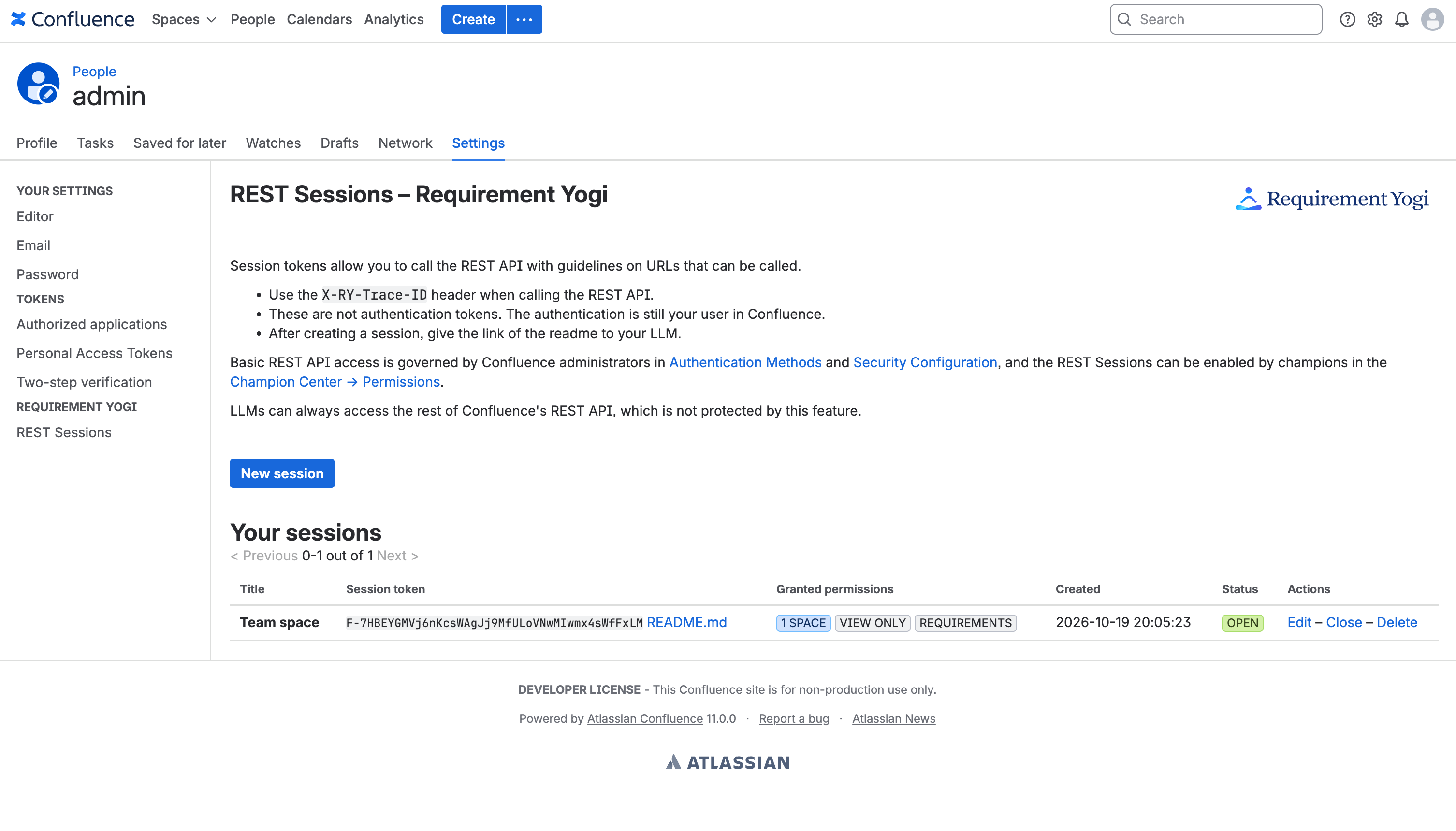Select the Settings tab

(x=479, y=143)
